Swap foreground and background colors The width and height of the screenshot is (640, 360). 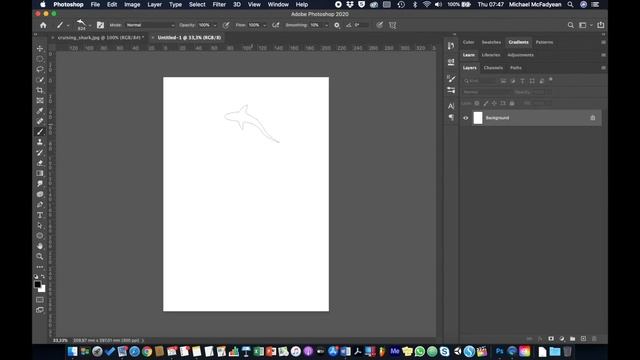pyautogui.click(x=43, y=277)
